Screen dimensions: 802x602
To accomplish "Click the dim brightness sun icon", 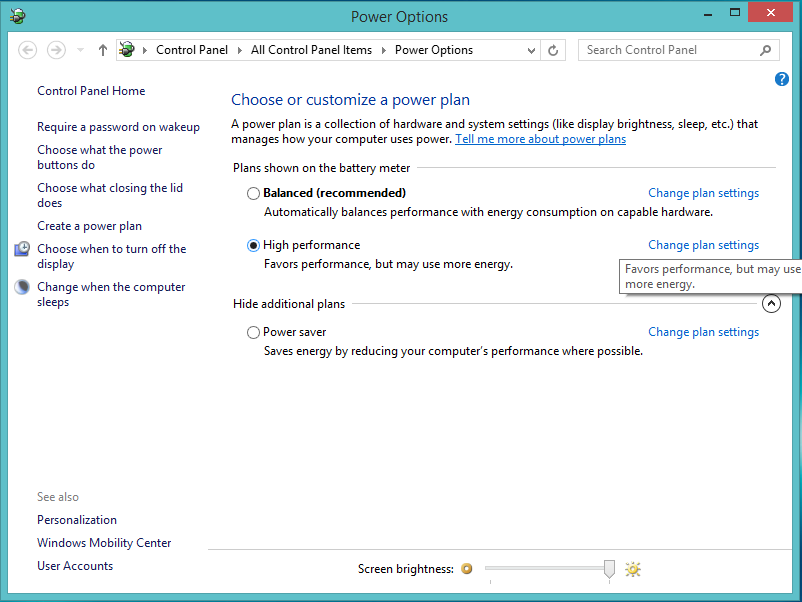I will tap(466, 568).
